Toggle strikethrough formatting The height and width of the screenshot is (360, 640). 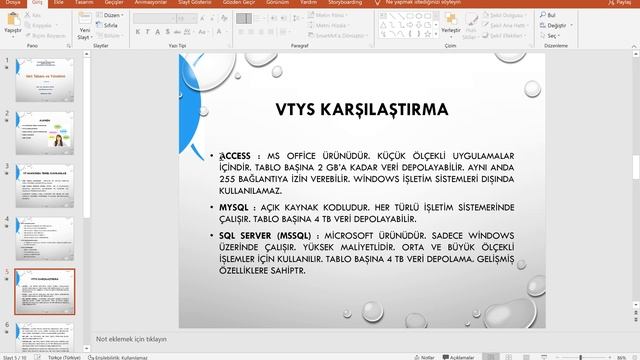[x=177, y=32]
